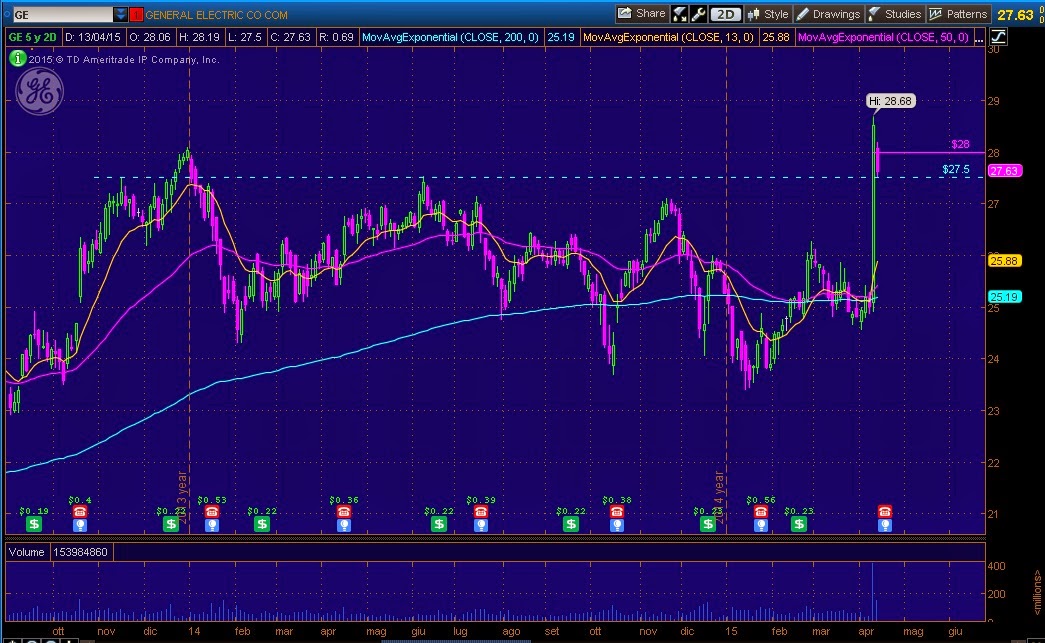Image resolution: width=1045 pixels, height=643 pixels.
Task: Click the yellow 27.63 last price in the top bar
Action: pos(1015,15)
